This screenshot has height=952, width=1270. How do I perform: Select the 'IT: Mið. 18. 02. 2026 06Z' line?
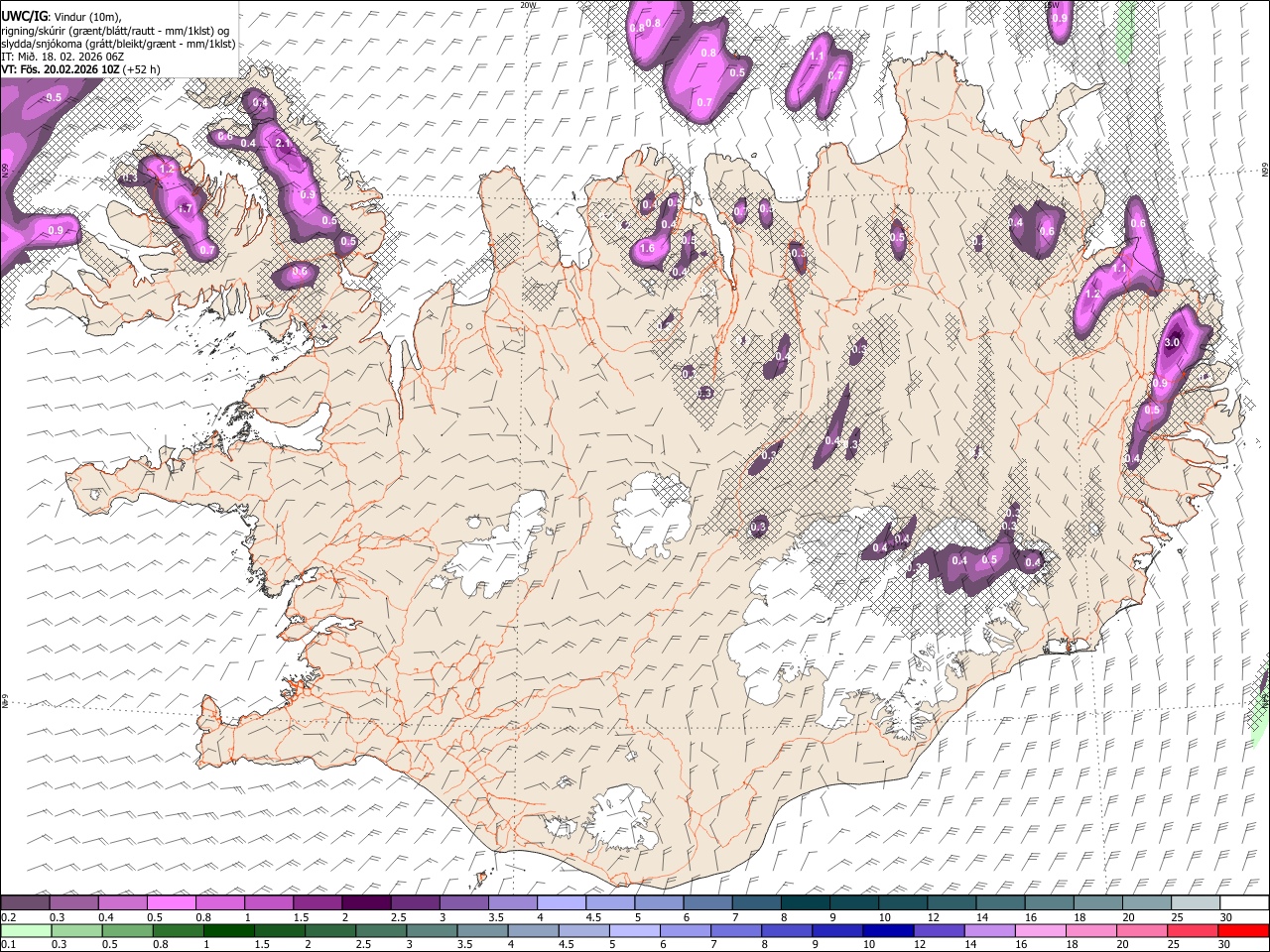click(x=63, y=57)
